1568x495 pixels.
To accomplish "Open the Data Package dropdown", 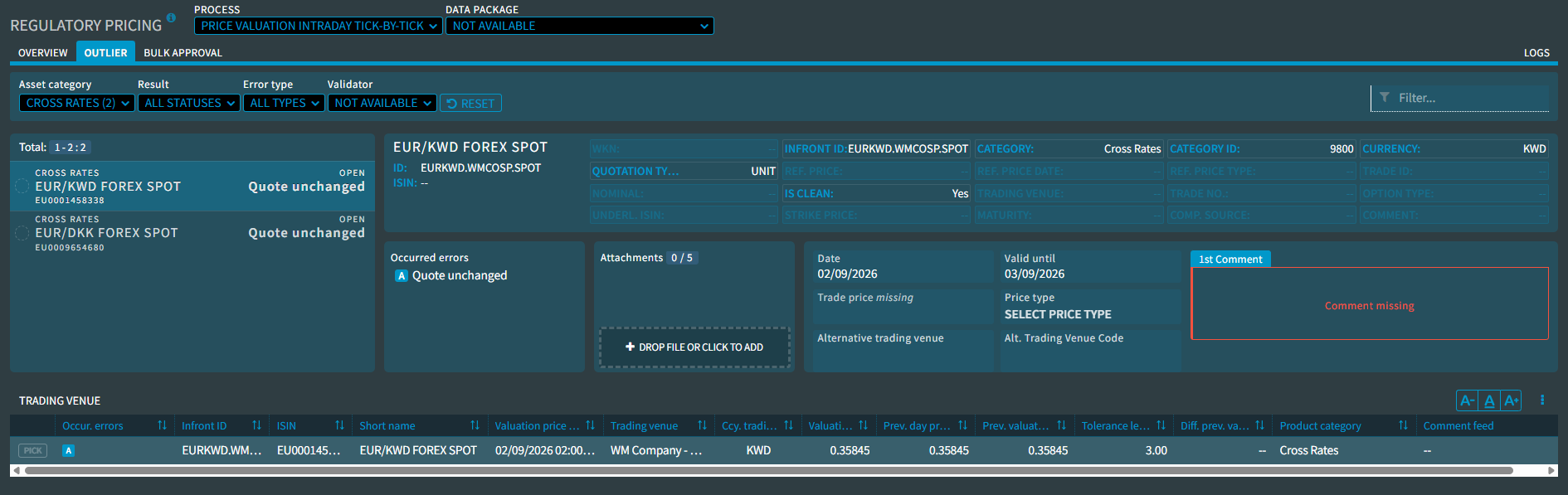I will [x=580, y=26].
